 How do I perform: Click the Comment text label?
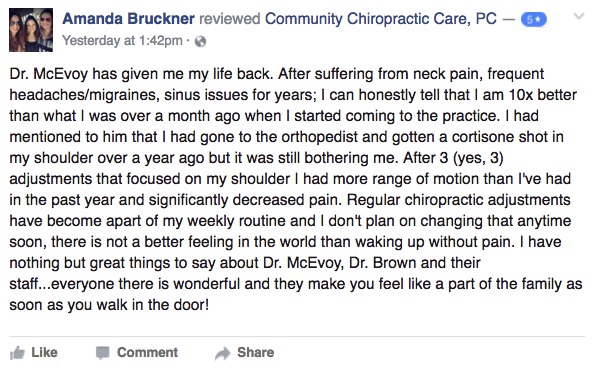[147, 353]
